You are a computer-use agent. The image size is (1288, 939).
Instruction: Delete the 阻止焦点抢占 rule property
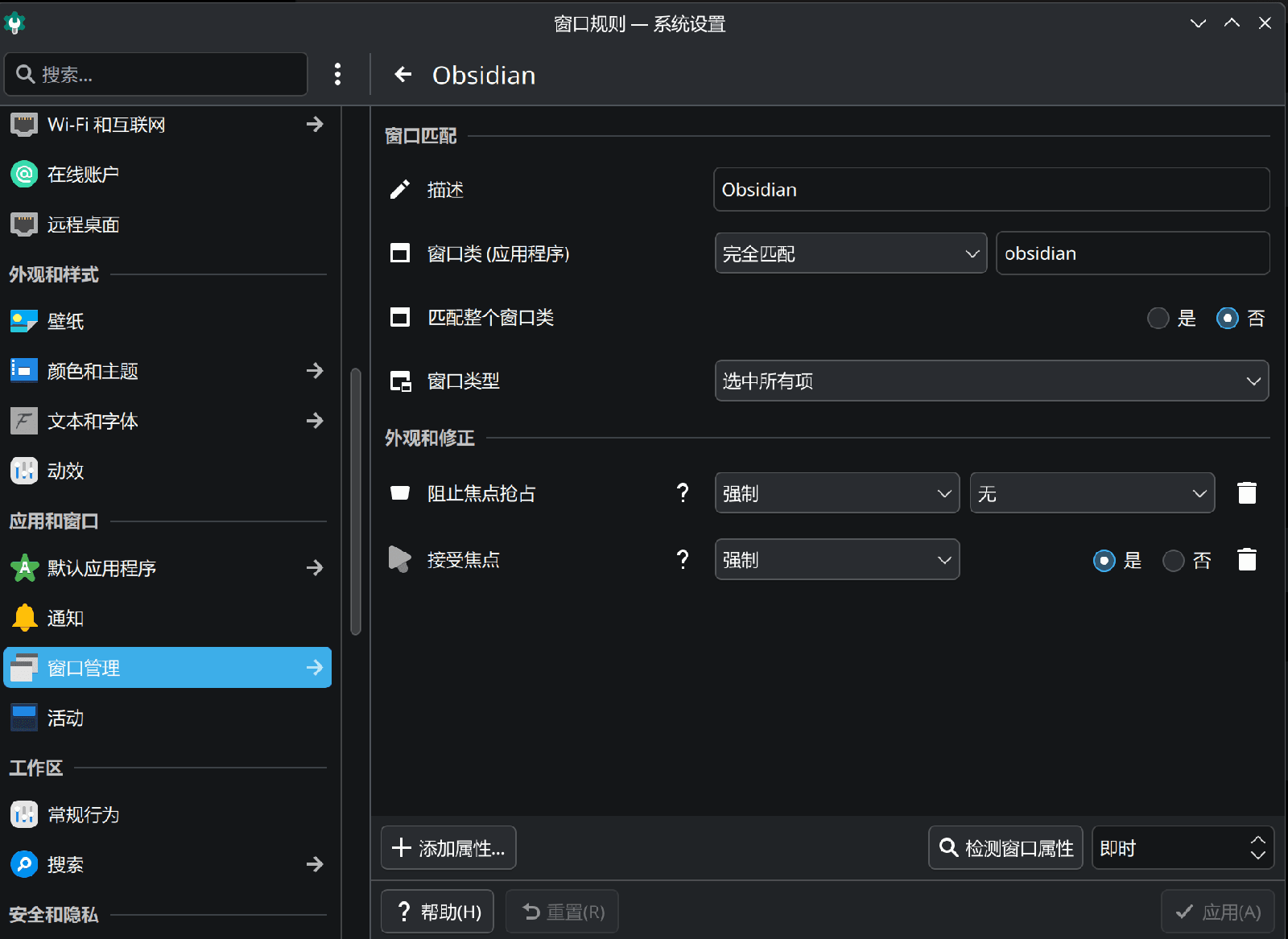[x=1247, y=493]
